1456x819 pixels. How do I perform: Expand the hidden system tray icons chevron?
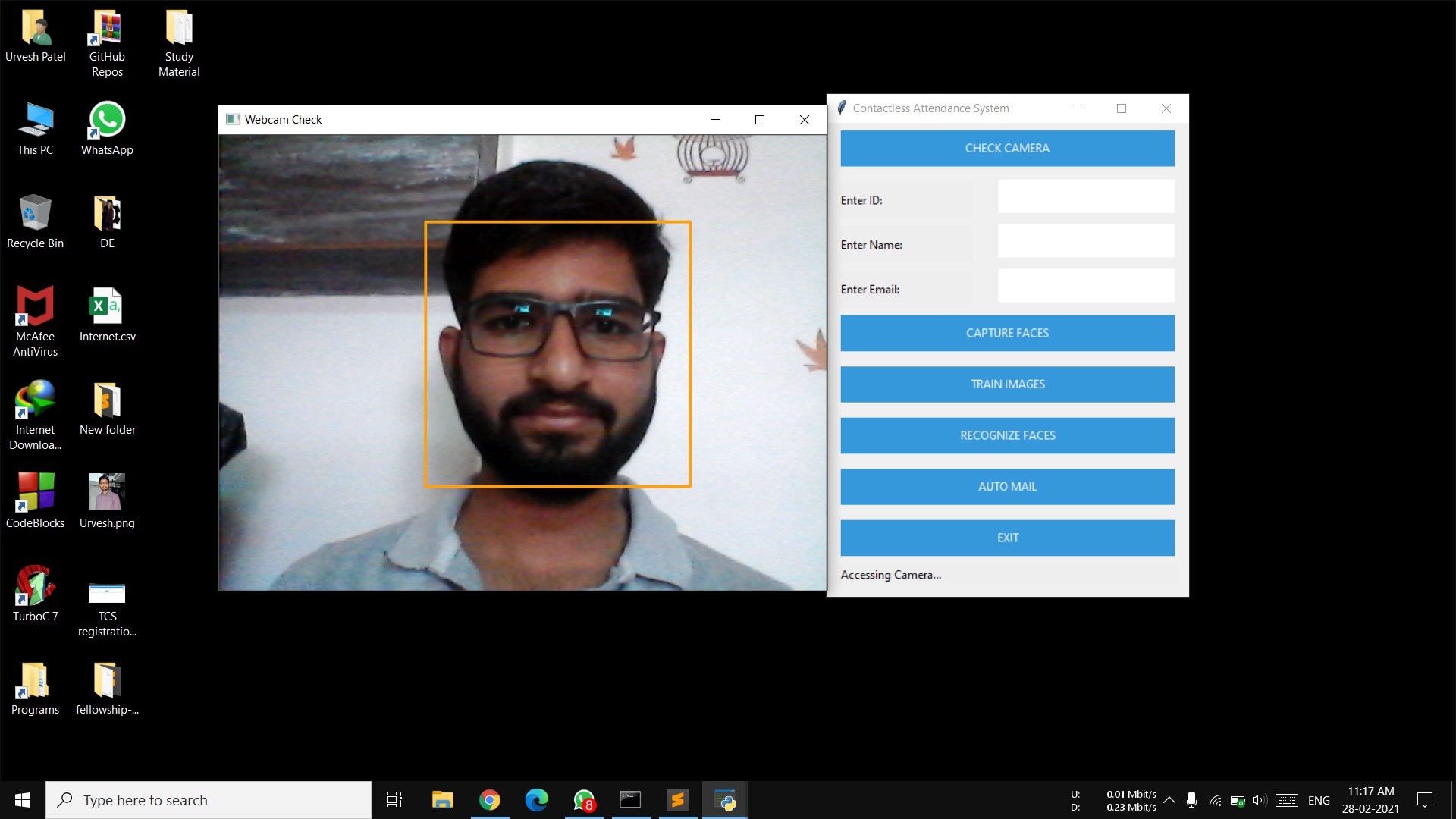pos(1169,800)
